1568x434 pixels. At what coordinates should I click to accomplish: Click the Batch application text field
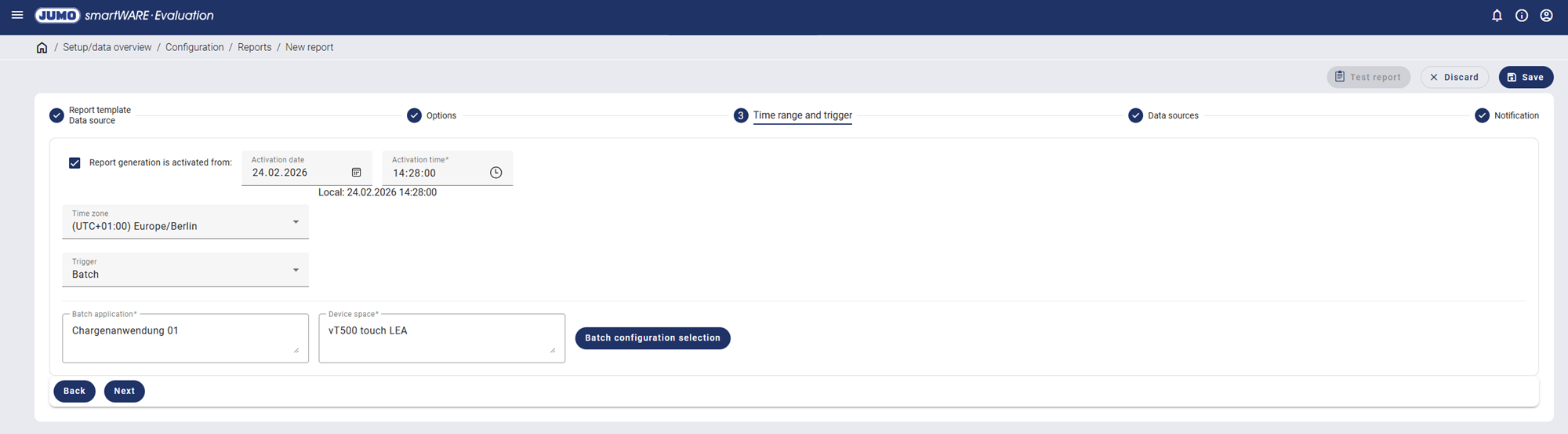[184, 338]
